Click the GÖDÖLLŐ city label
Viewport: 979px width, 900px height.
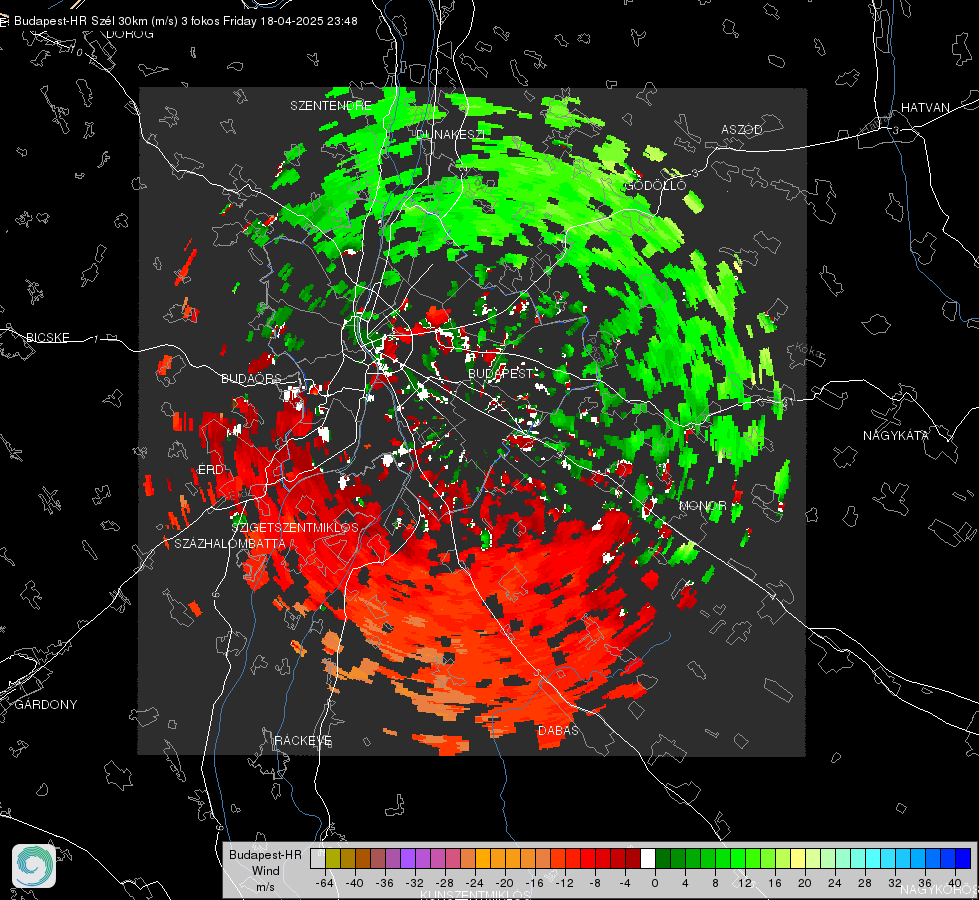(655, 185)
